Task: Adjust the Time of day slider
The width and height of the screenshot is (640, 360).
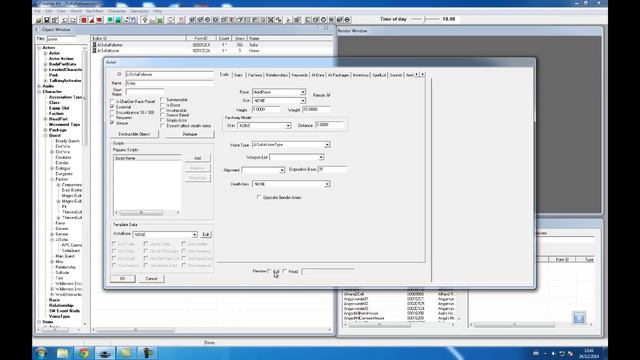Action: pos(424,19)
